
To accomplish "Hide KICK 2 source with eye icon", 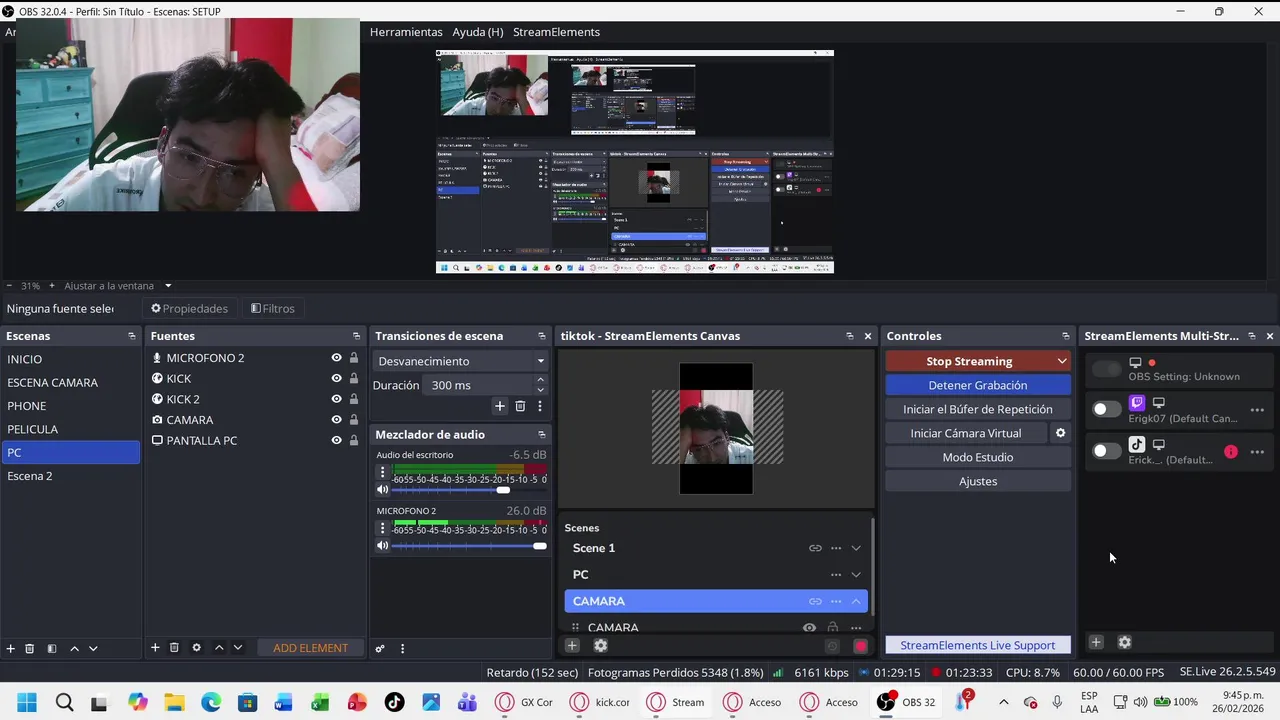I will coord(336,399).
